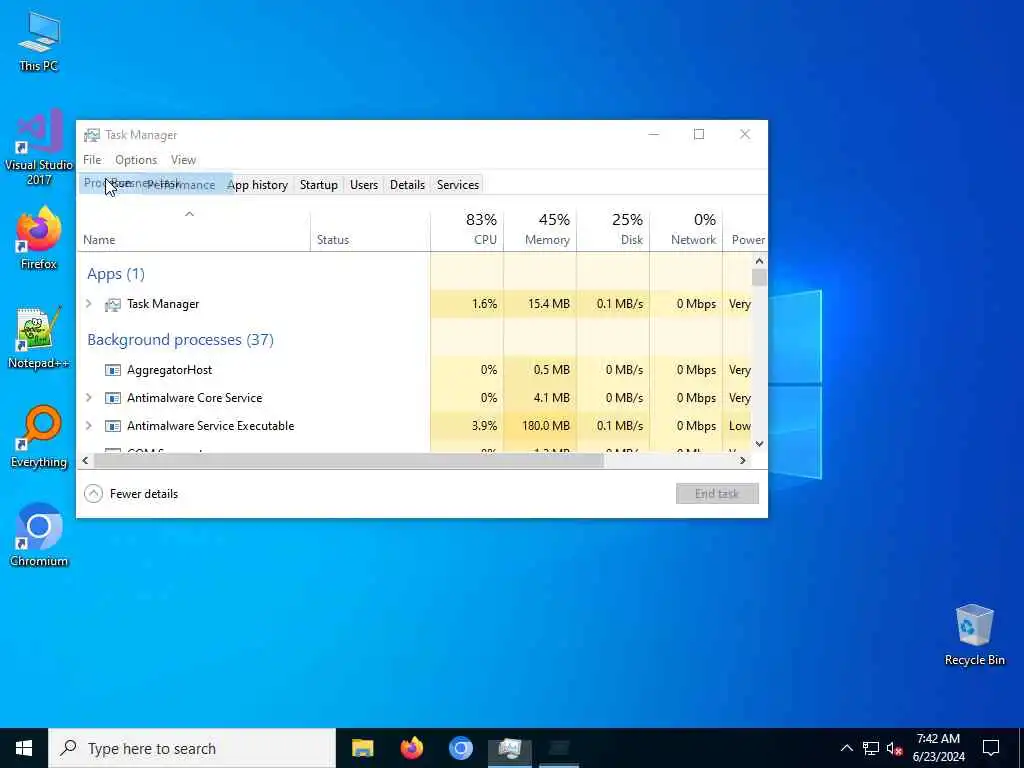The height and width of the screenshot is (768, 1024).
Task: Click the muted volume tray icon
Action: pyautogui.click(x=894, y=748)
